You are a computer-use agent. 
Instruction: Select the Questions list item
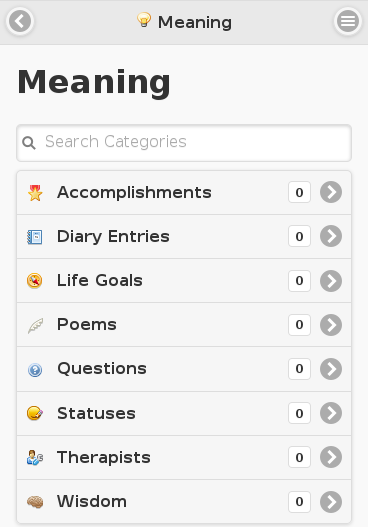tap(184, 369)
